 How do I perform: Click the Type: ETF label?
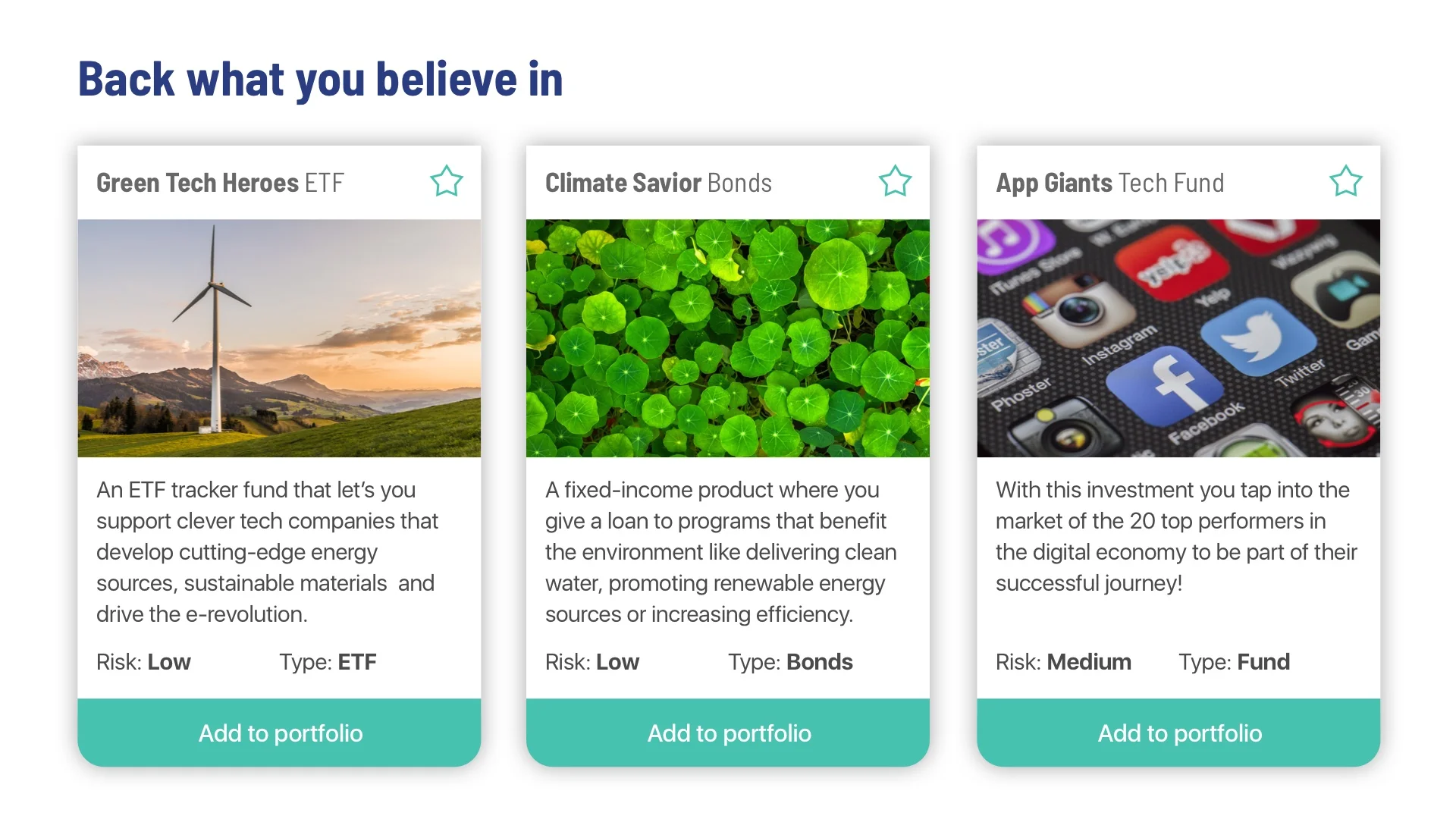click(328, 662)
